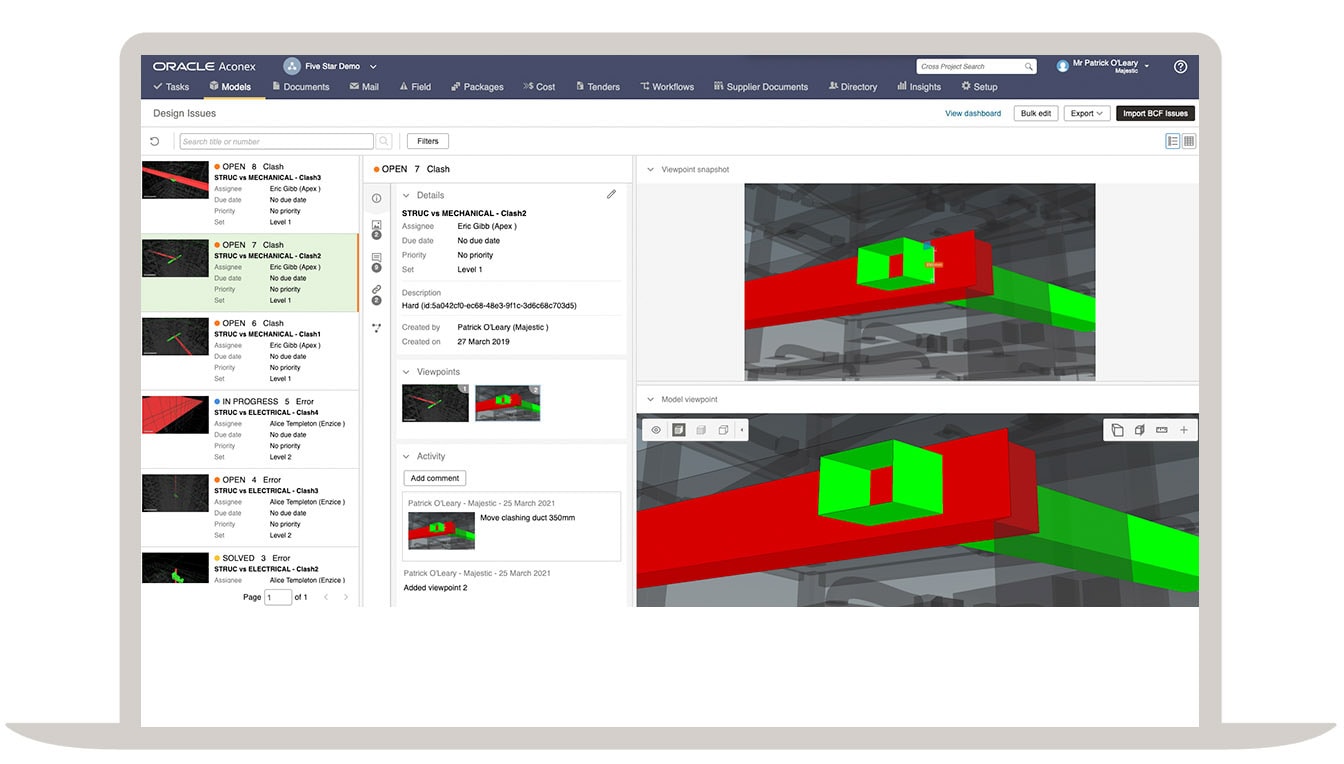Select viewpoint 2 thumbnail under Viewpoints

tap(508, 404)
